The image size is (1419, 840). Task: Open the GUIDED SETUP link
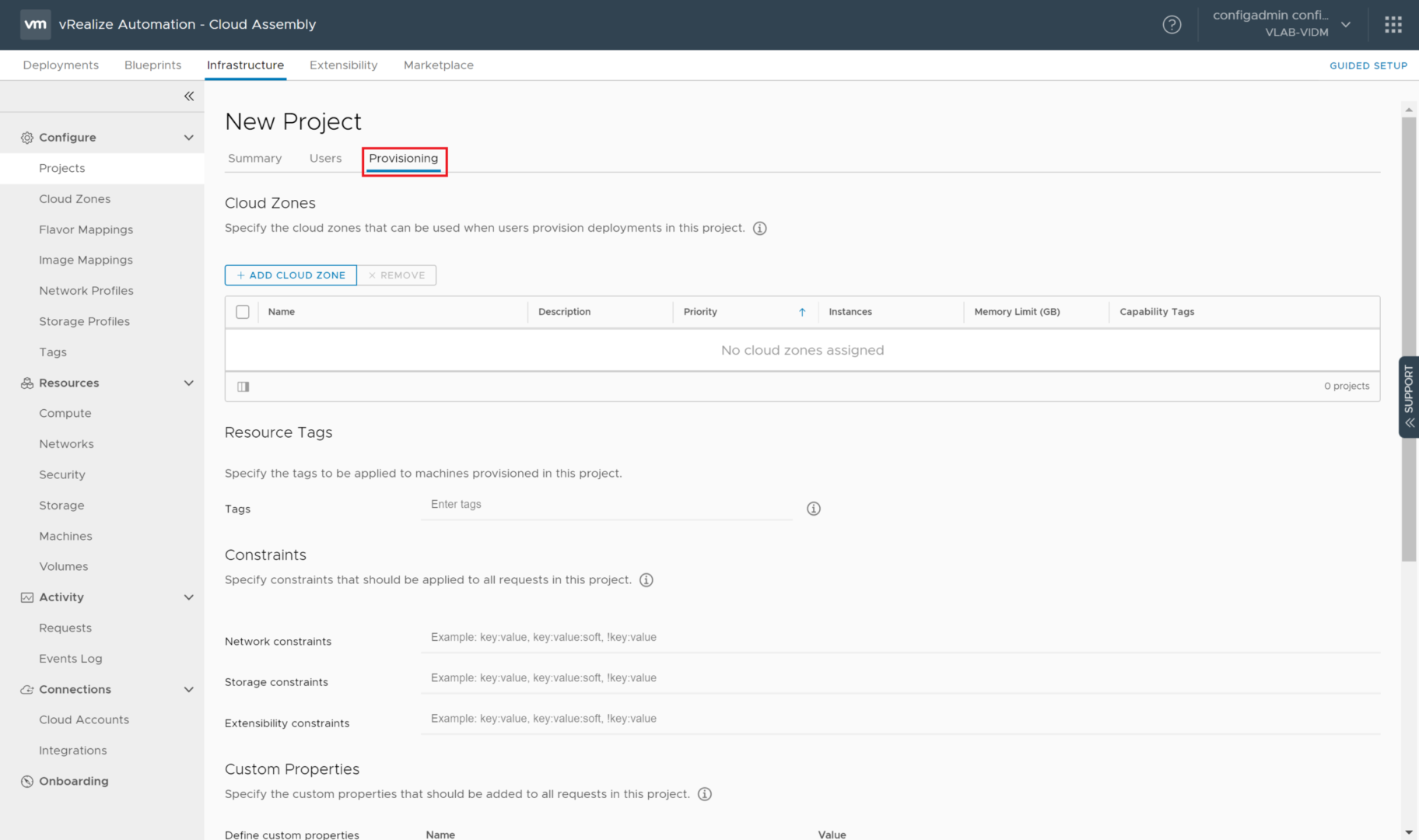(x=1368, y=66)
